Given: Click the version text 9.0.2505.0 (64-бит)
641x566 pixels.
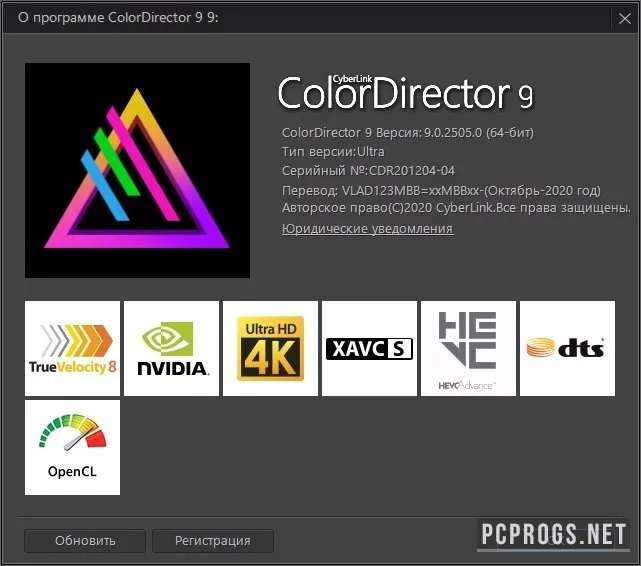Looking at the screenshot, I should click(478, 133).
